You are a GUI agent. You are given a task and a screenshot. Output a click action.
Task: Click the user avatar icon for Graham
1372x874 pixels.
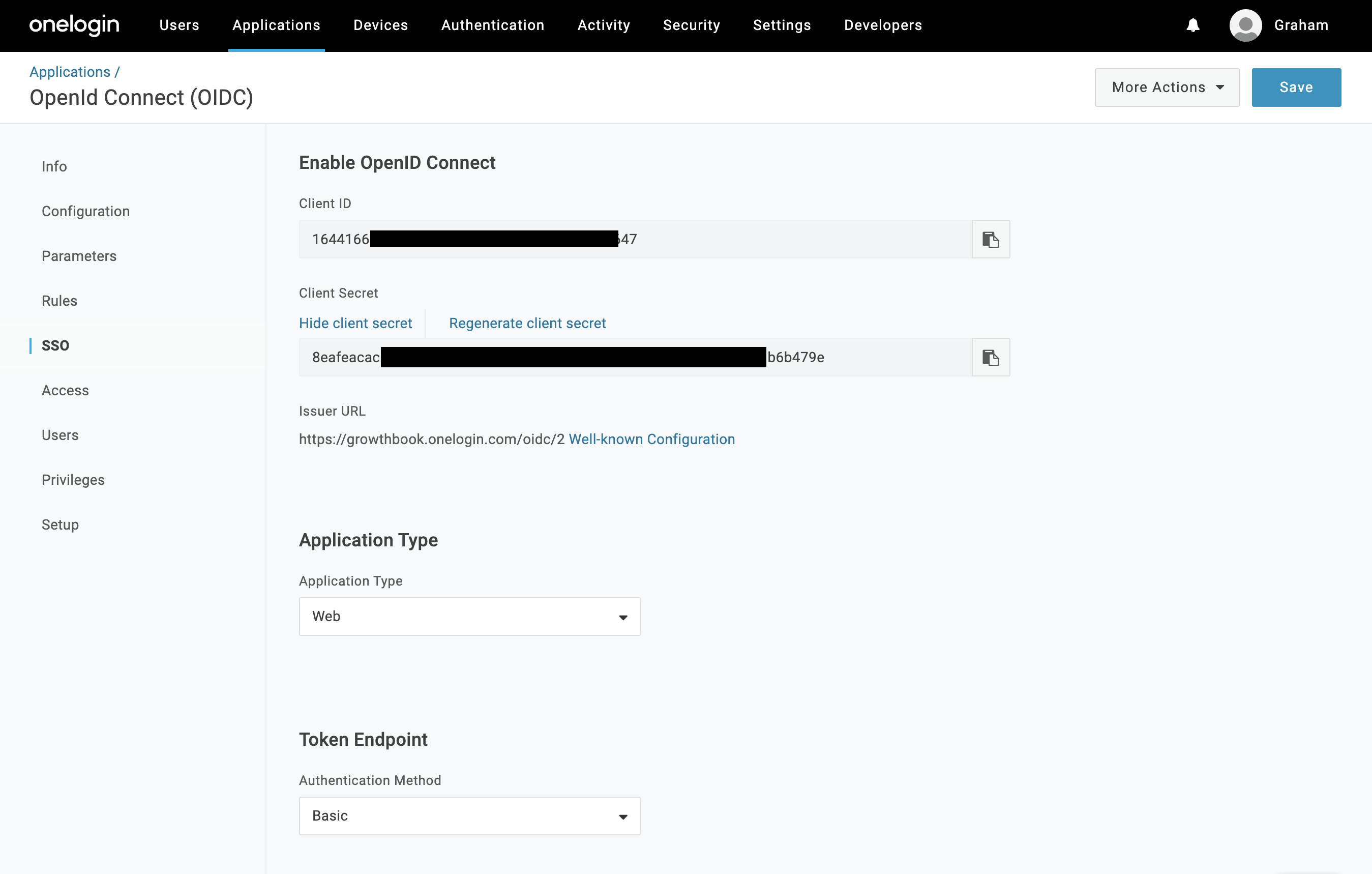1245,25
